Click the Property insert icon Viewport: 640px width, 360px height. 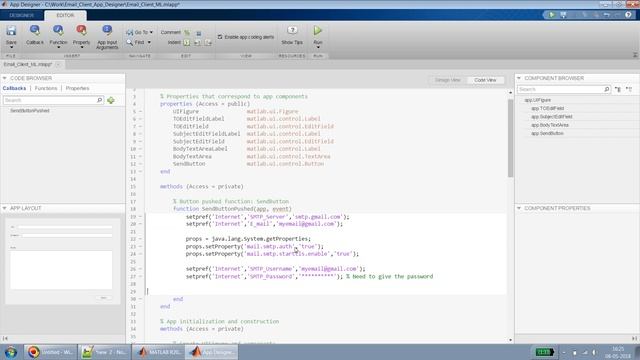pyautogui.click(x=81, y=30)
